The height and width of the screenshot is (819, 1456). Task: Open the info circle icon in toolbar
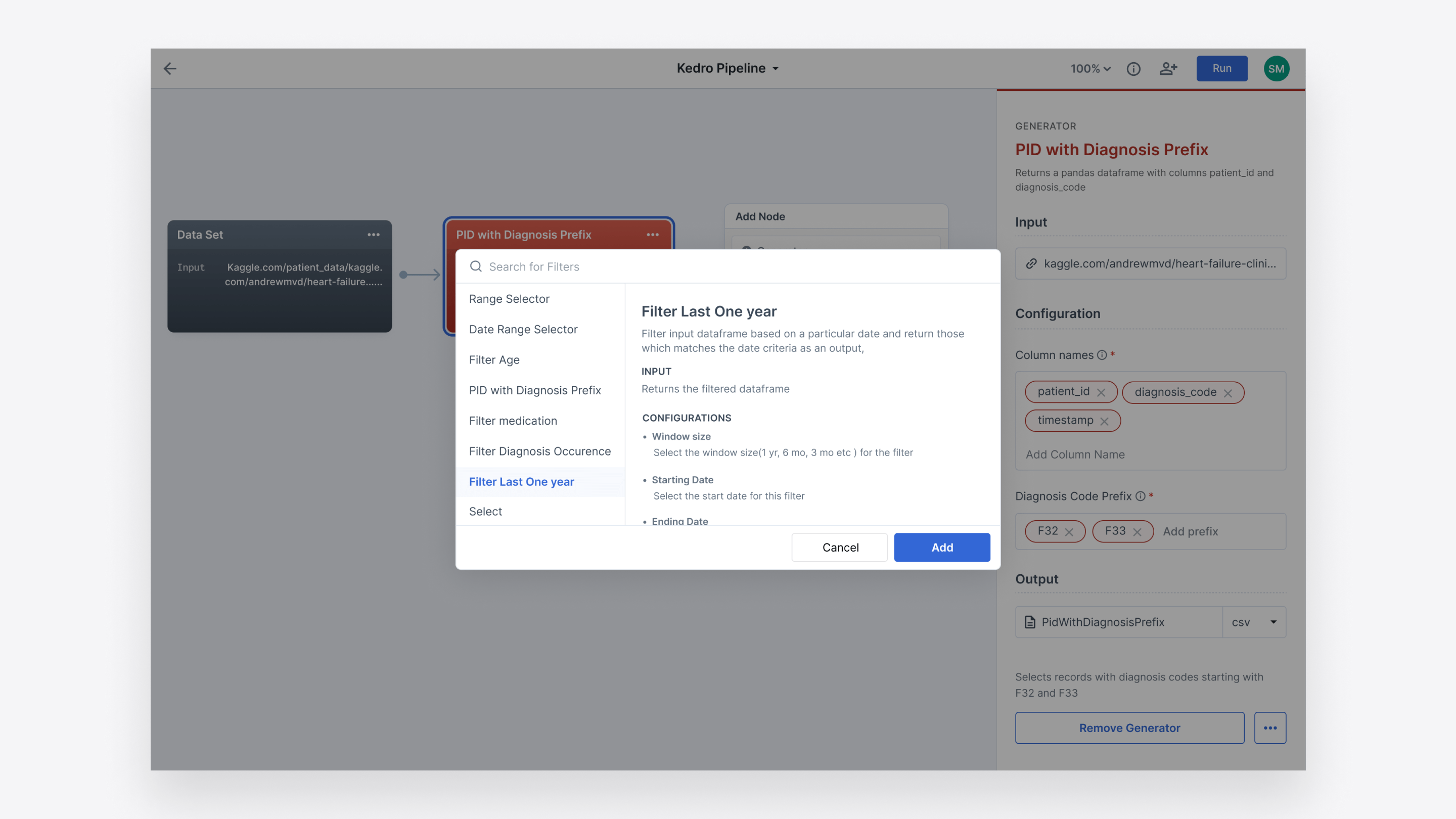click(x=1133, y=68)
